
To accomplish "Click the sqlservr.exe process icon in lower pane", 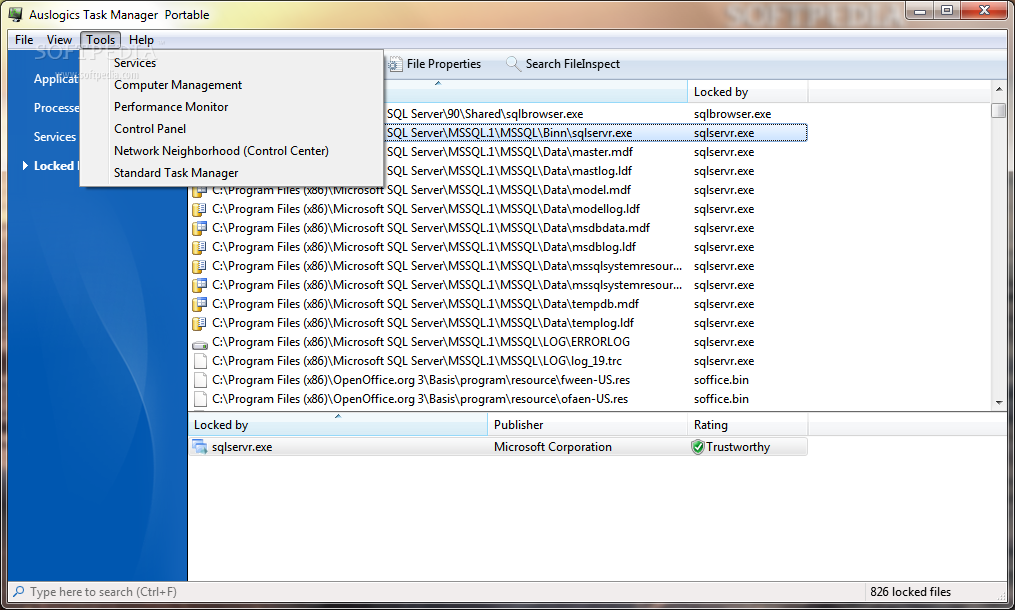I will click(x=200, y=447).
